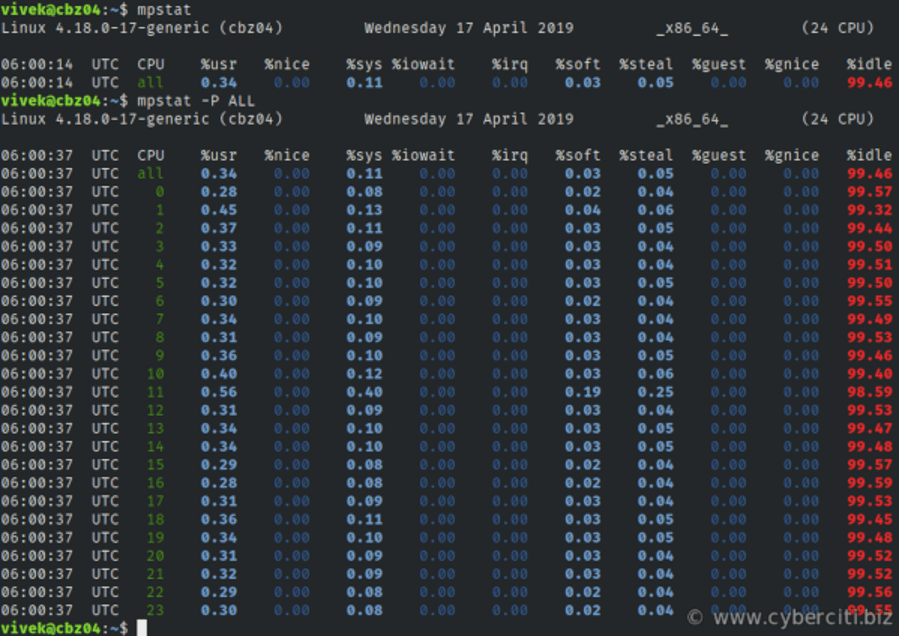Click the %steal header in the 06:00:37 table

[x=646, y=156]
